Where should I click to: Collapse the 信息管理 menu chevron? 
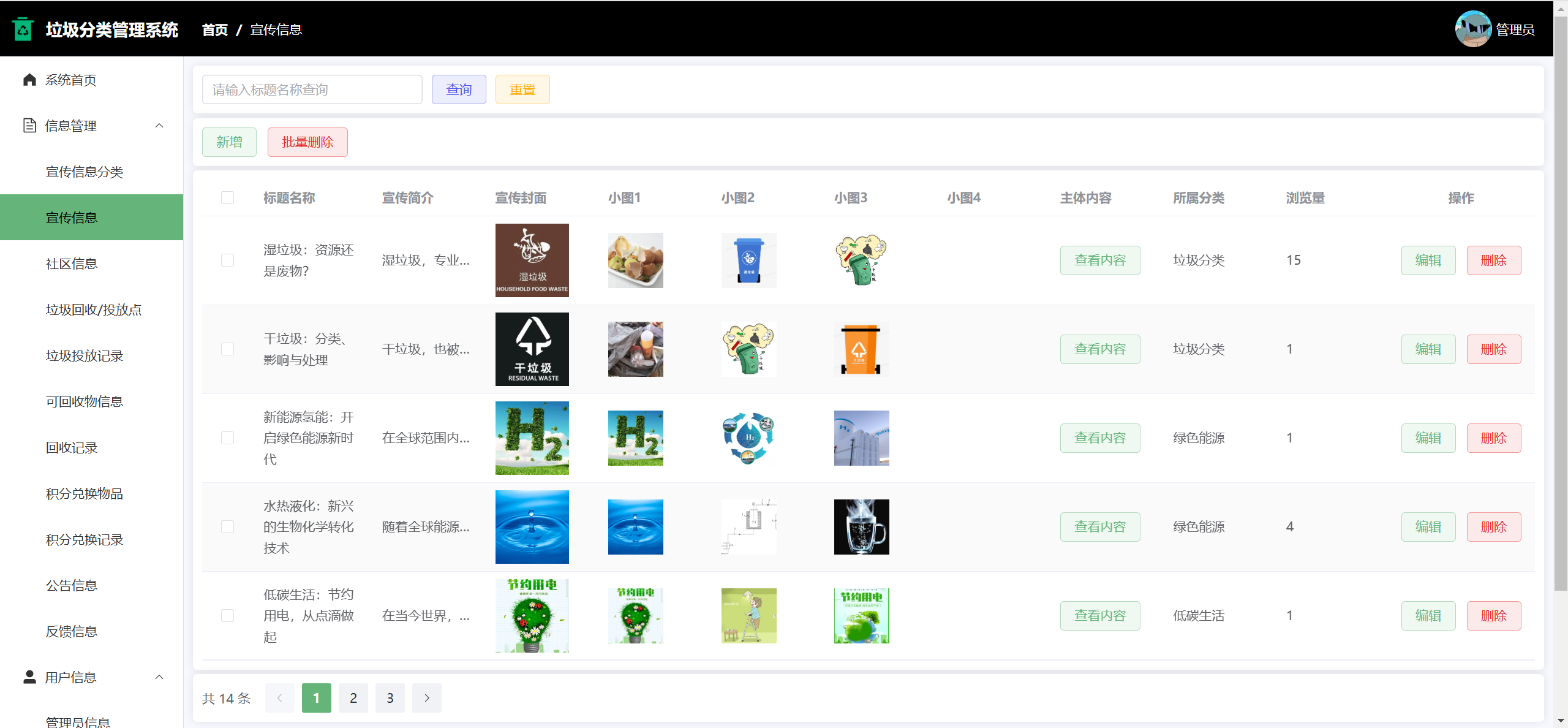[159, 126]
